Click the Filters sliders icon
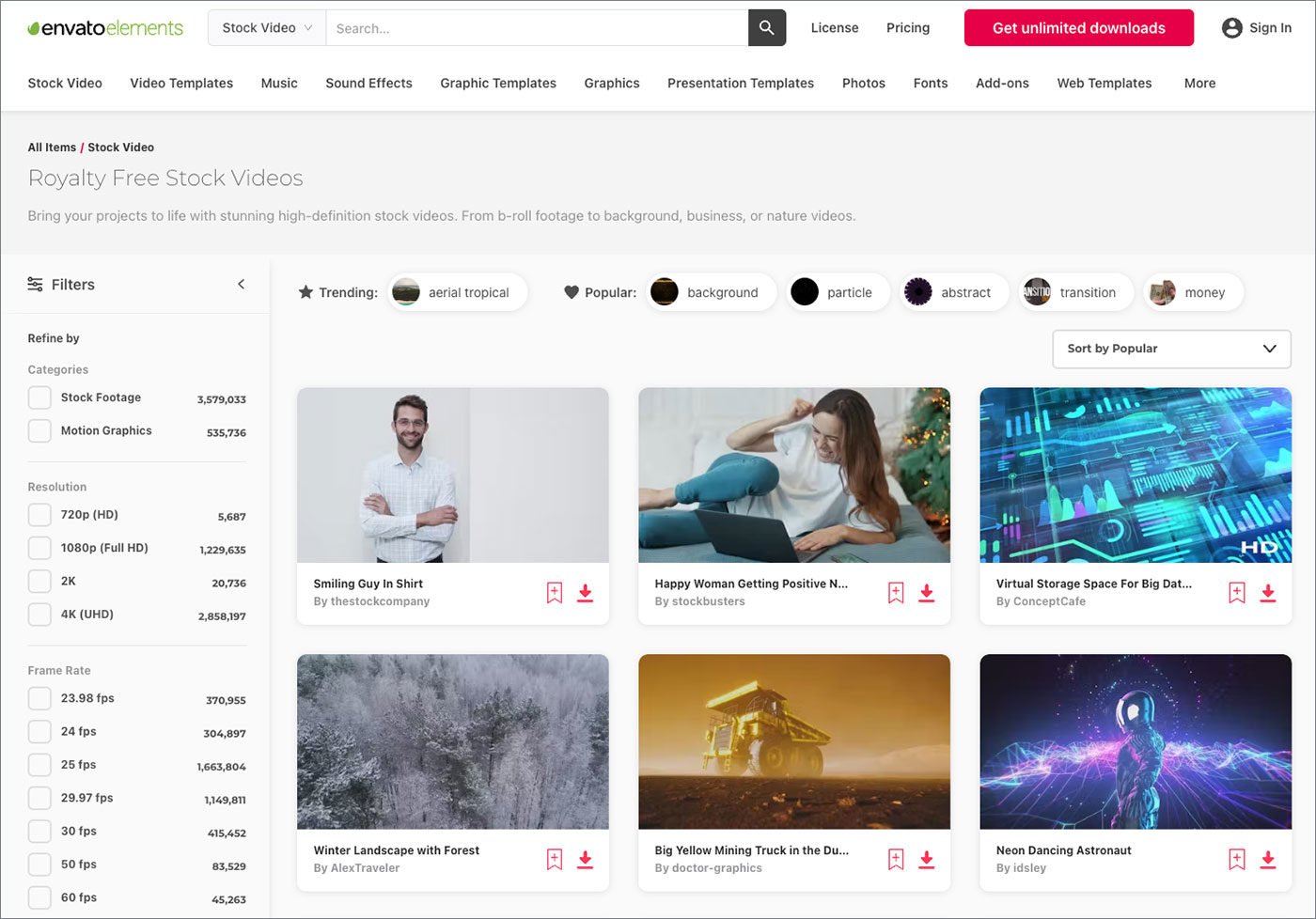 click(x=35, y=284)
